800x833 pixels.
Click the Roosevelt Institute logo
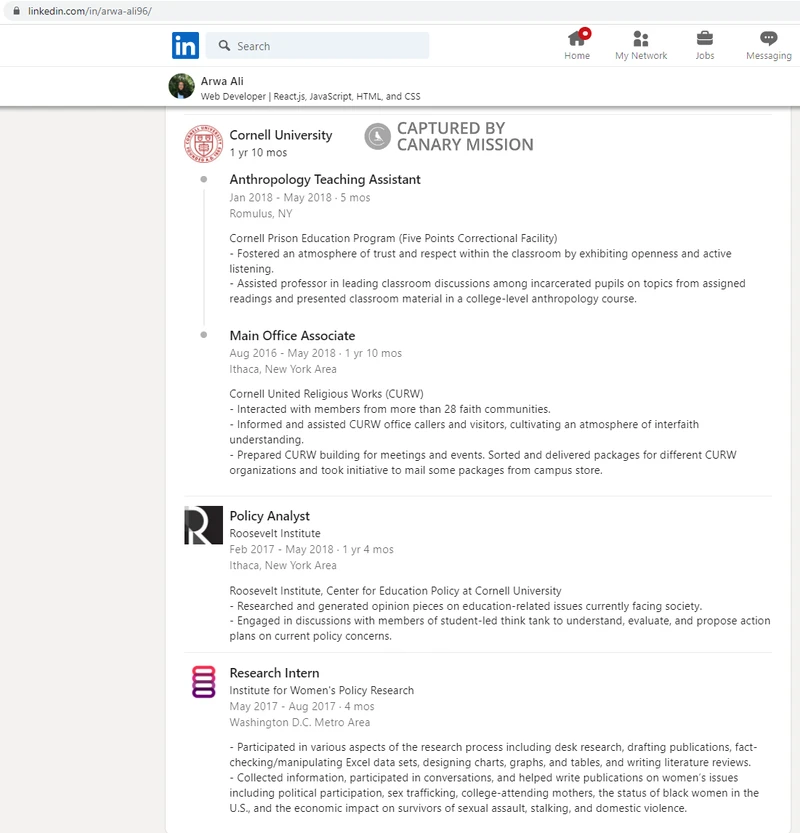[203, 525]
